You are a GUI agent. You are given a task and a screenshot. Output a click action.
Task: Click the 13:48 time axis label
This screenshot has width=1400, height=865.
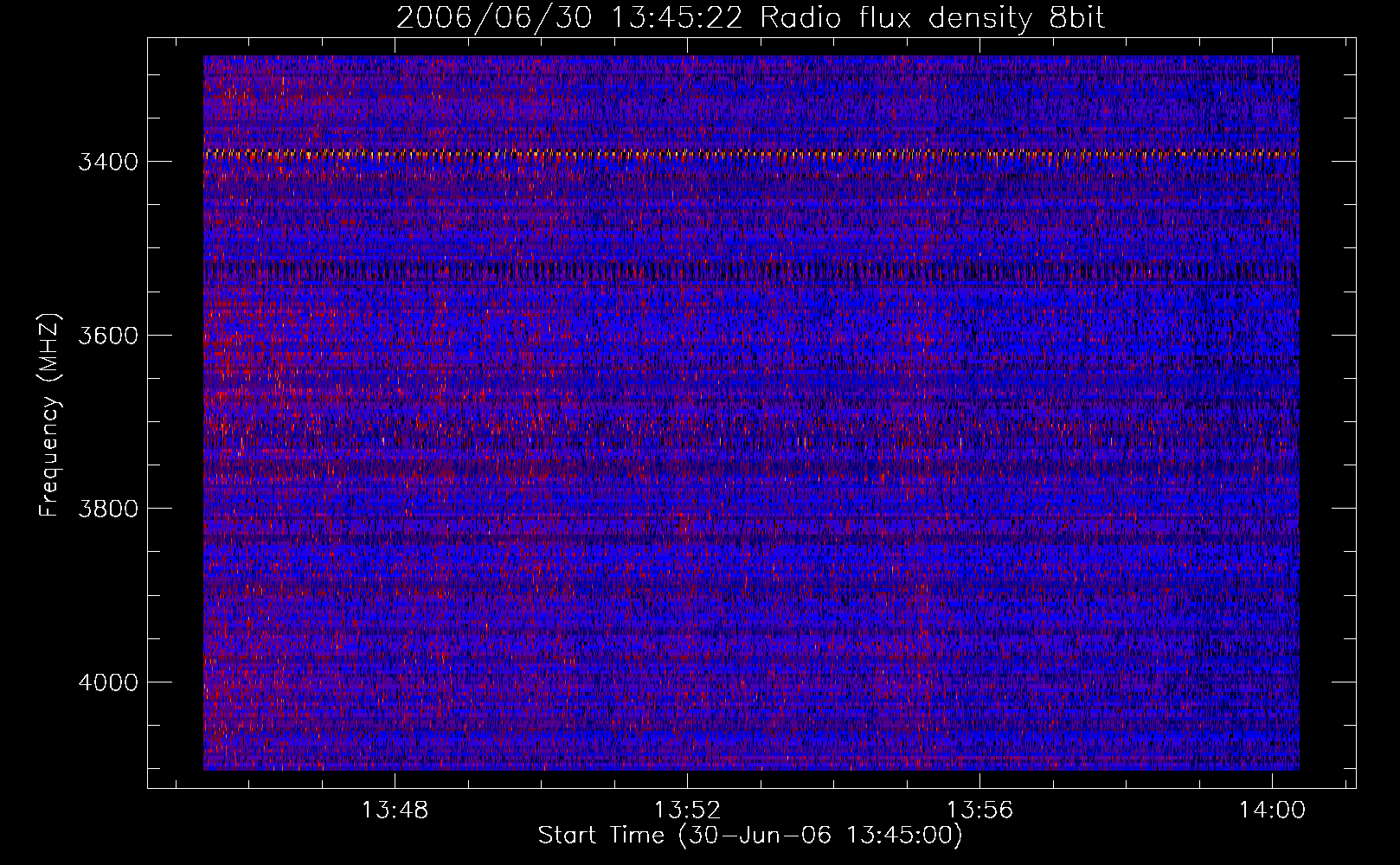tap(395, 811)
